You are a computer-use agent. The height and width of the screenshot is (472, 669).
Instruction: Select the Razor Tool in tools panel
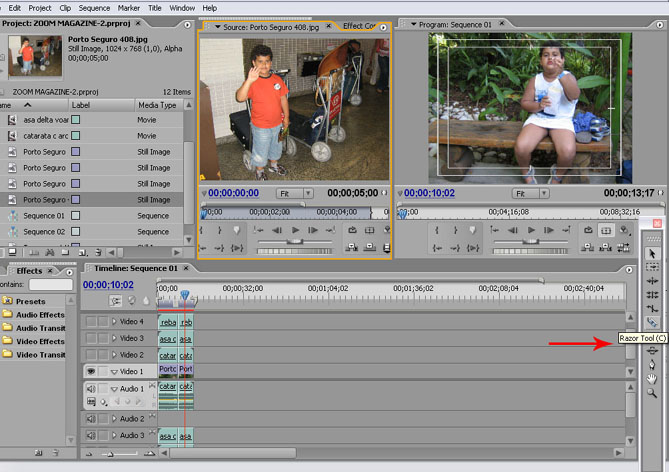[653, 322]
